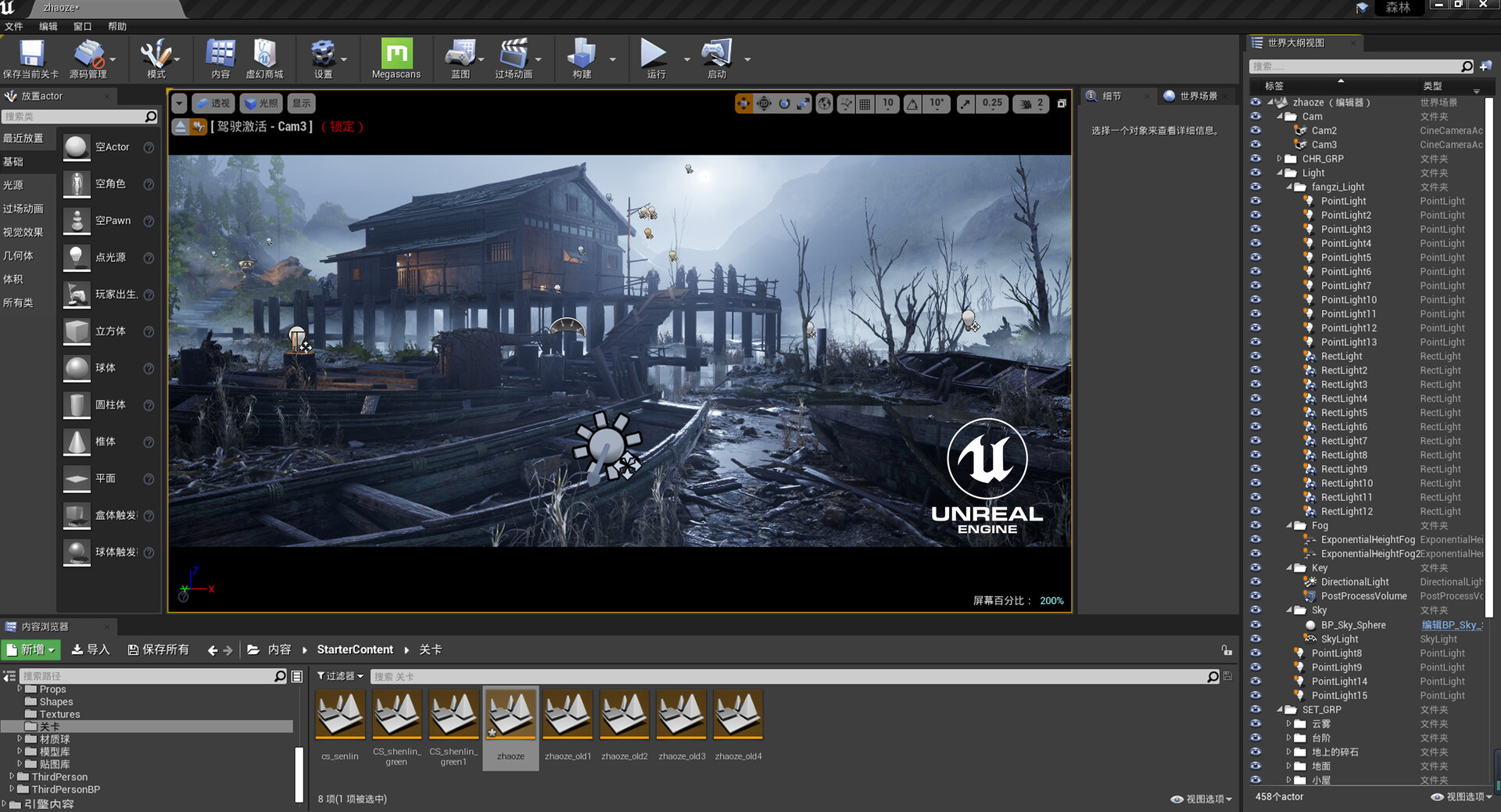Expand the Props folder in content tree
The height and width of the screenshot is (812, 1501).
click(x=20, y=689)
